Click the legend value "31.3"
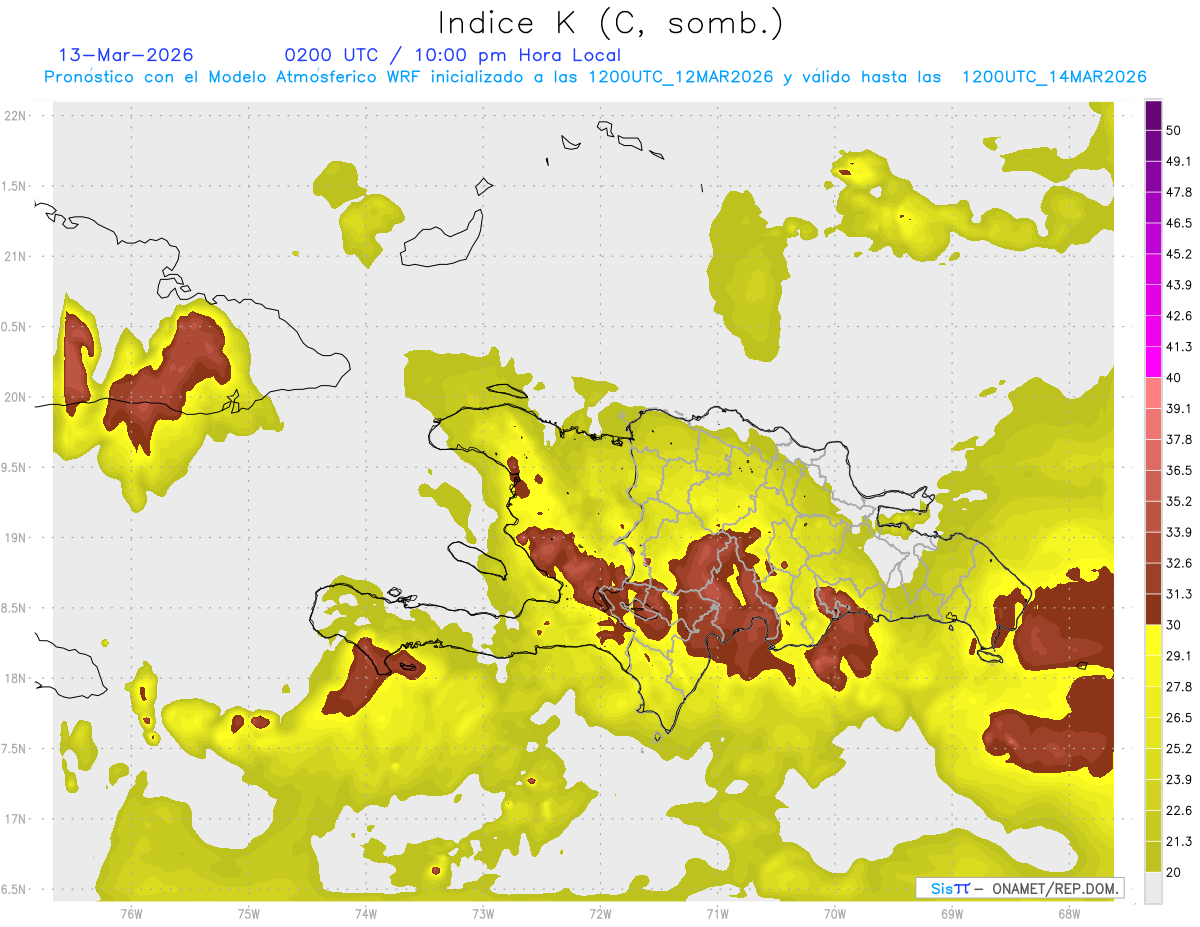 pyautogui.click(x=1179, y=594)
